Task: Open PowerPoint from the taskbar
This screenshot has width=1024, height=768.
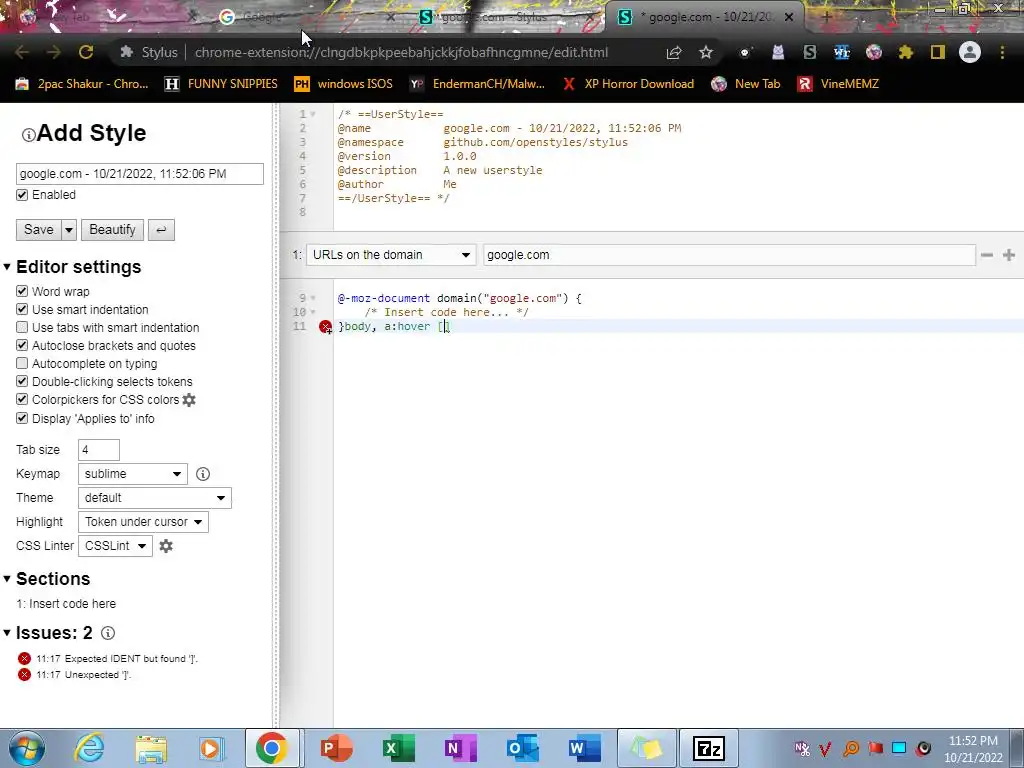Action: point(336,749)
